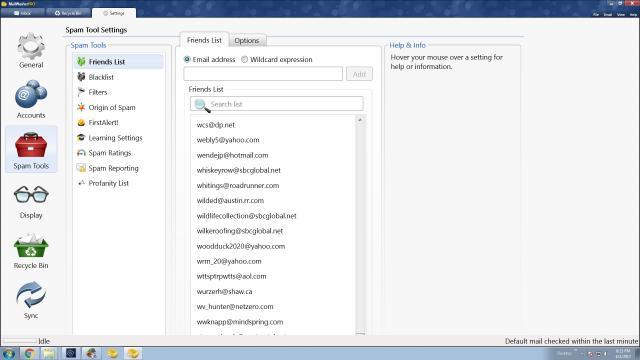The width and height of the screenshot is (640, 360).
Task: Open the Accounts settings category
Action: [x=31, y=100]
